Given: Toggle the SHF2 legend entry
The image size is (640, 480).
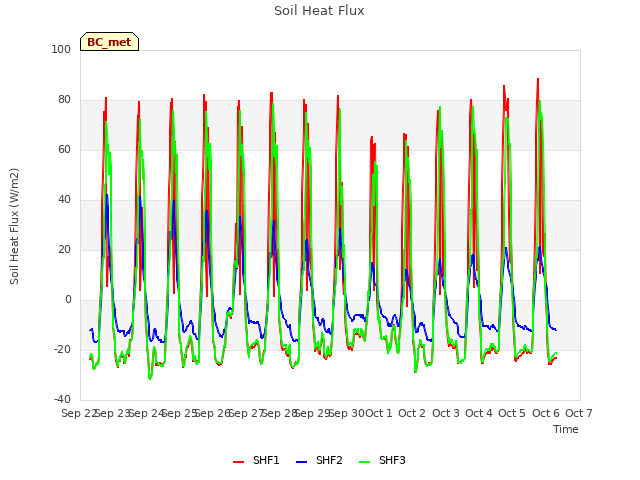Looking at the screenshot, I should [319, 460].
